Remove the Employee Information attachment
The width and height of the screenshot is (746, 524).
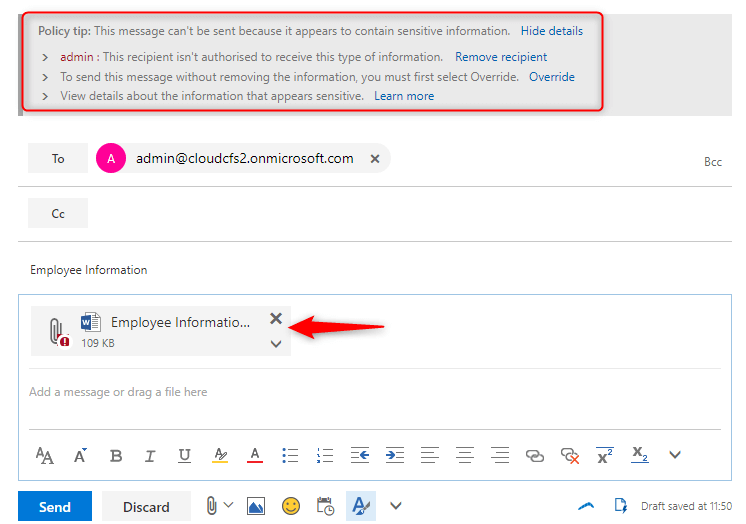[276, 318]
